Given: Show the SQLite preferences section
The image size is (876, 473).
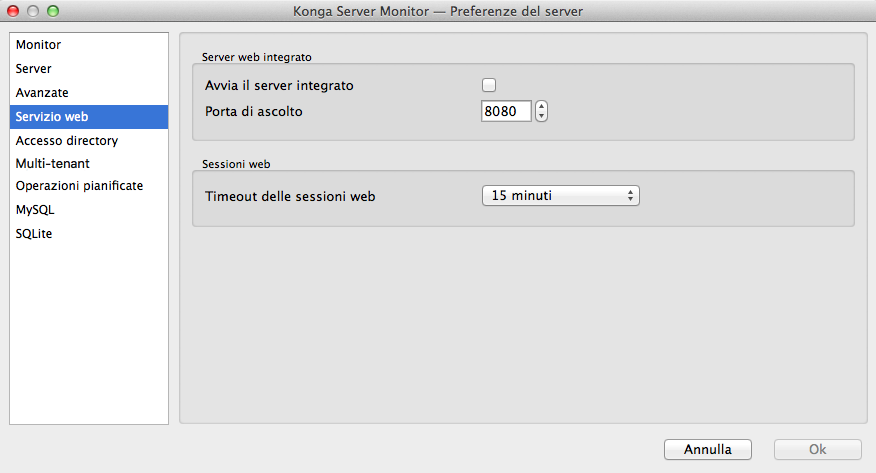Looking at the screenshot, I should pos(34,234).
